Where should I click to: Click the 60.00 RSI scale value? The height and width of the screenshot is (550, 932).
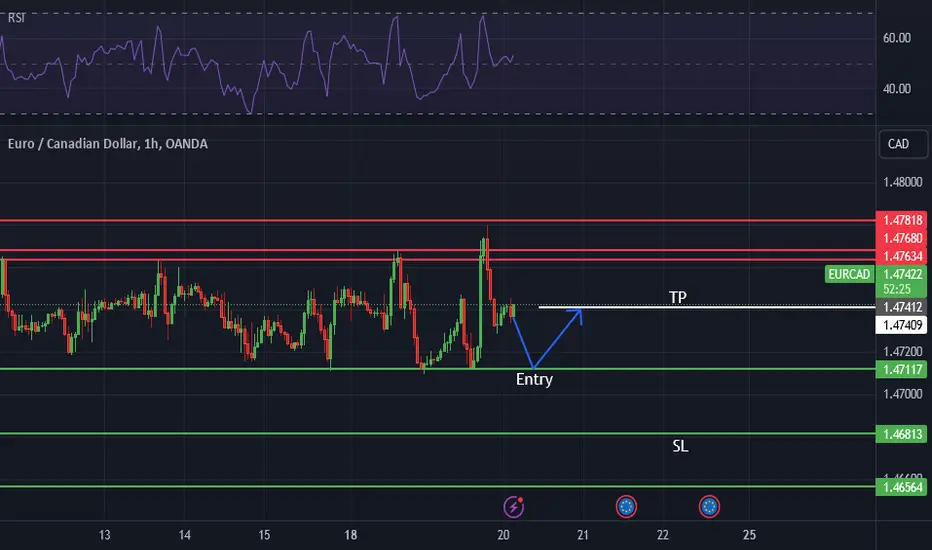(x=896, y=38)
